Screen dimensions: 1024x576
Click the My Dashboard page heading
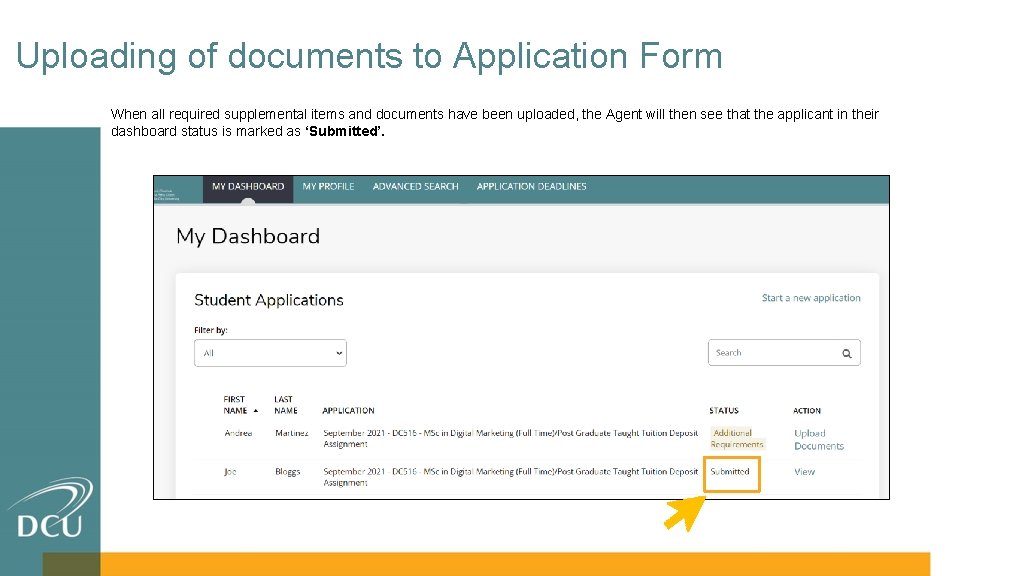click(248, 236)
